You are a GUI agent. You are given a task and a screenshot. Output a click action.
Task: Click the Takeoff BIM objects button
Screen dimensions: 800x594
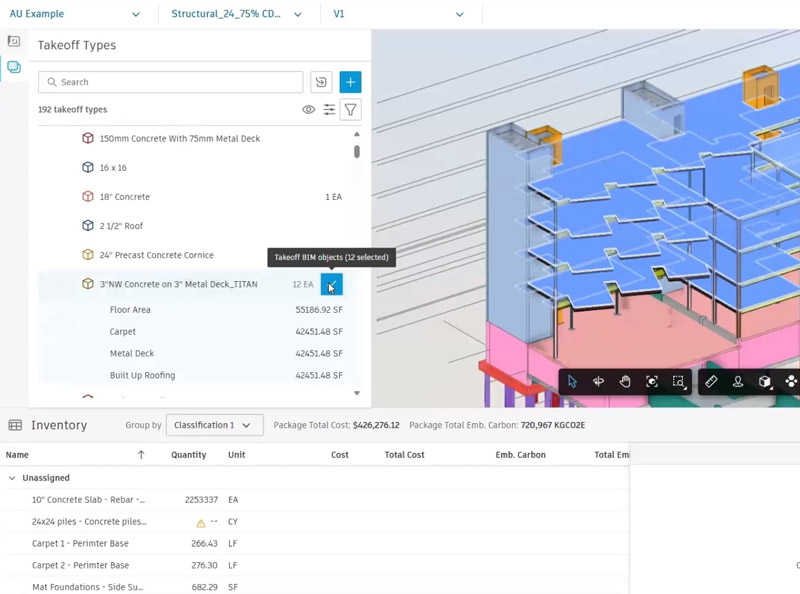331,285
